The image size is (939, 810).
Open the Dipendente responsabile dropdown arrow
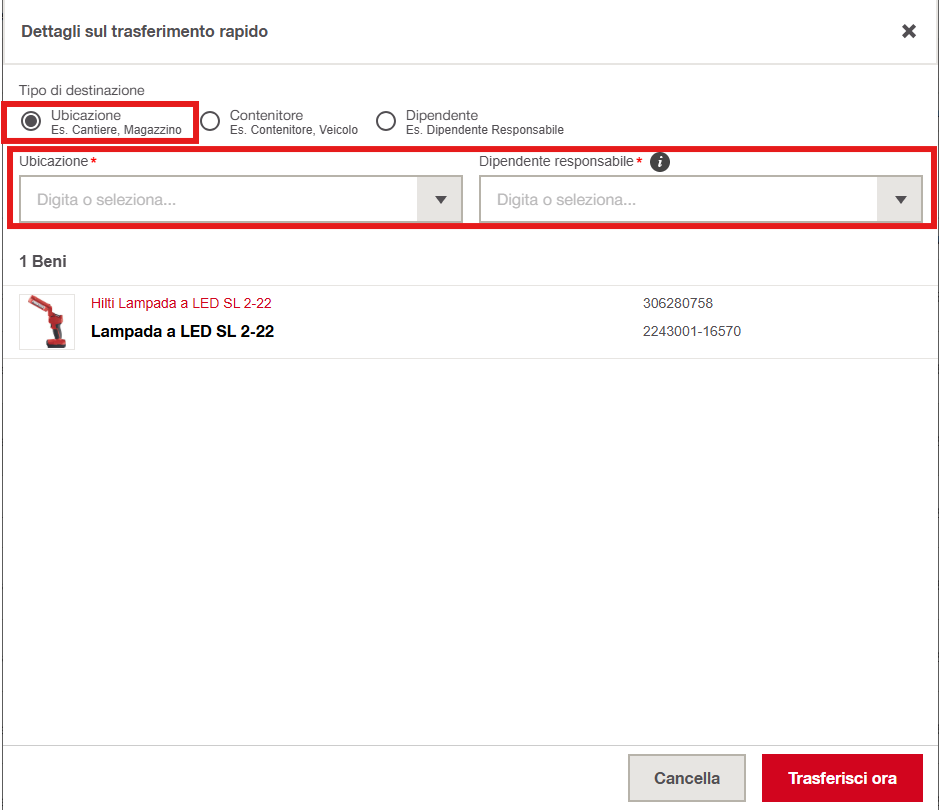click(900, 200)
